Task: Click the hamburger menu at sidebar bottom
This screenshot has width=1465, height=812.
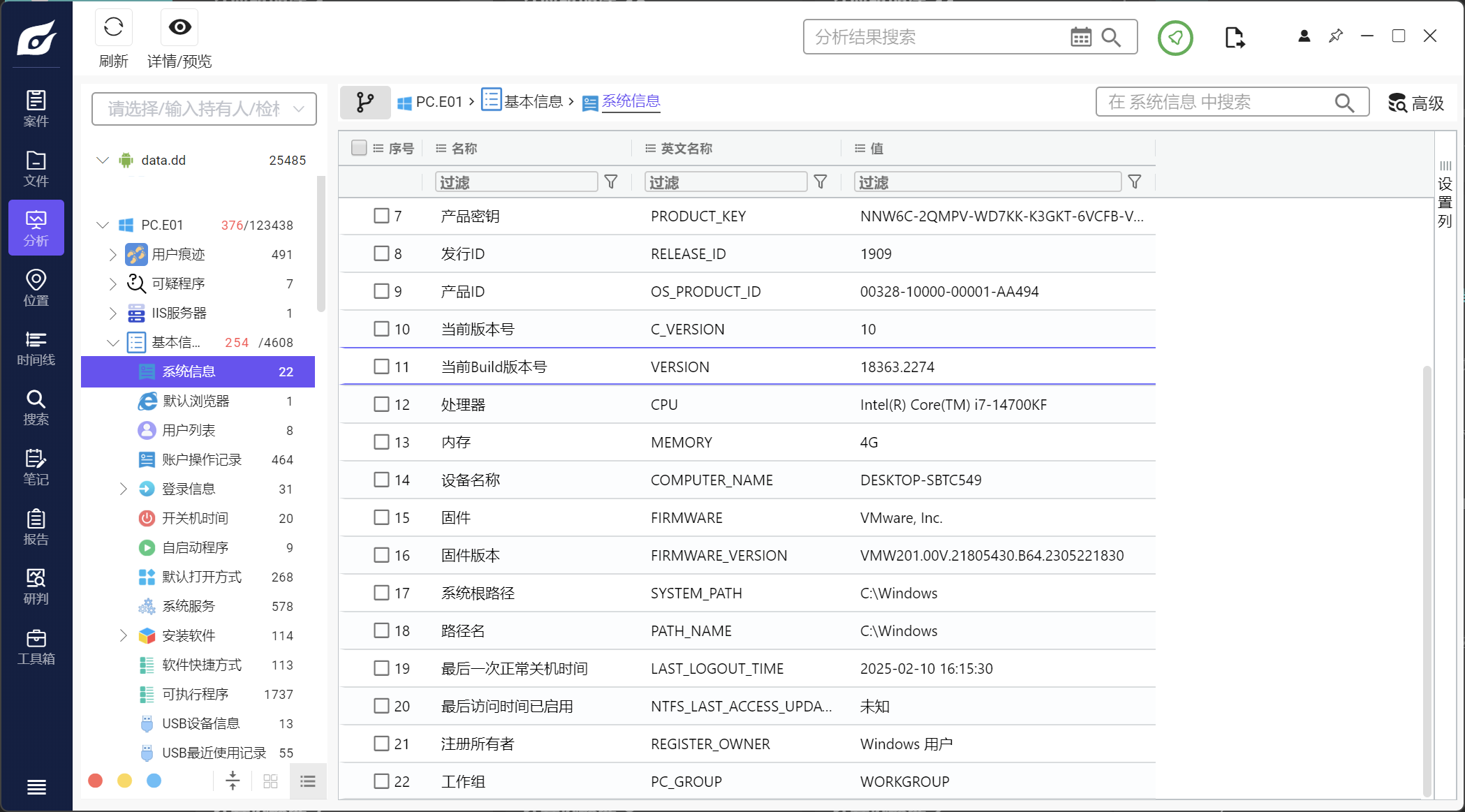Action: tap(36, 787)
